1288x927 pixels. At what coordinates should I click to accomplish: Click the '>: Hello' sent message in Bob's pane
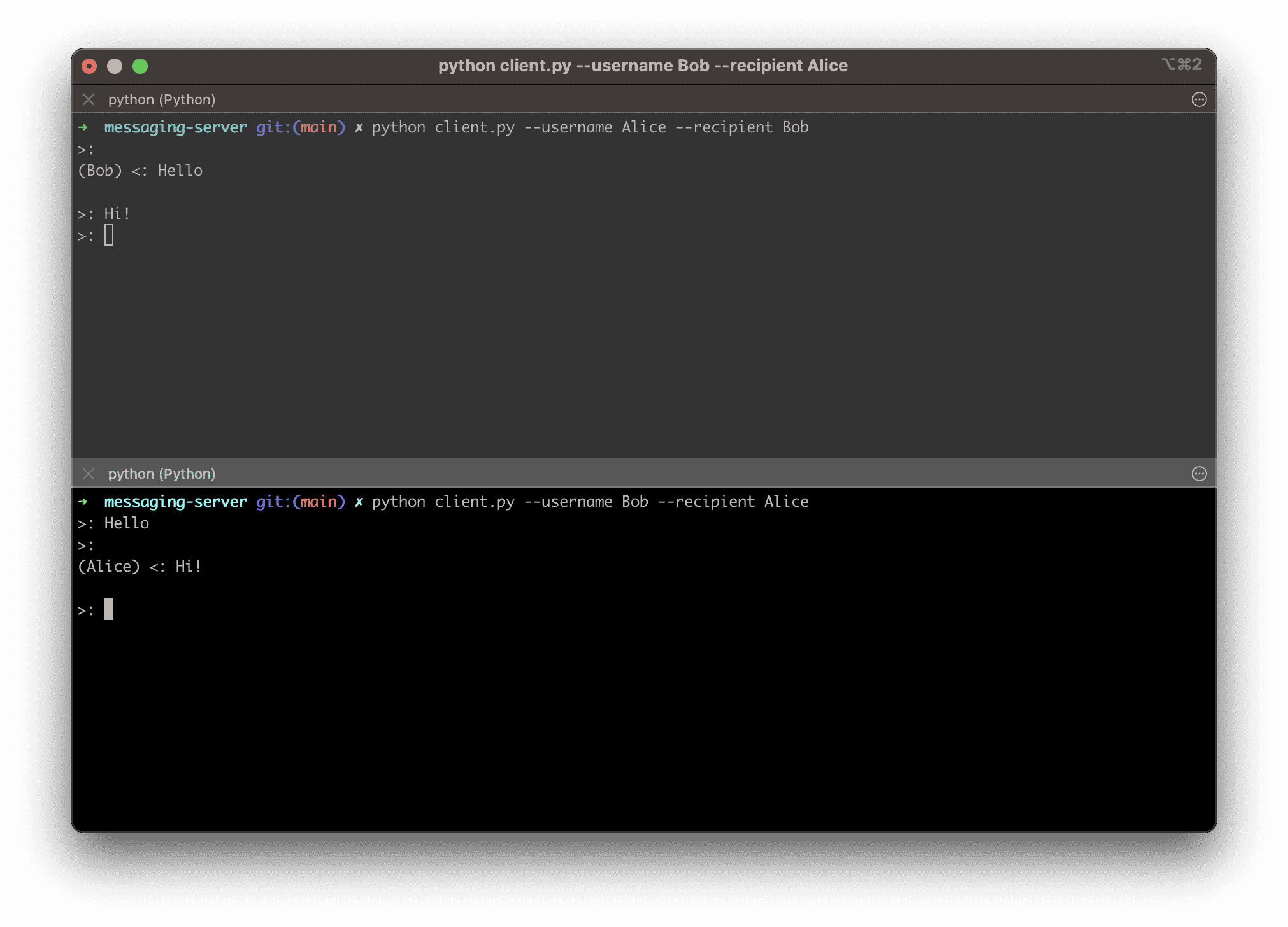113,523
